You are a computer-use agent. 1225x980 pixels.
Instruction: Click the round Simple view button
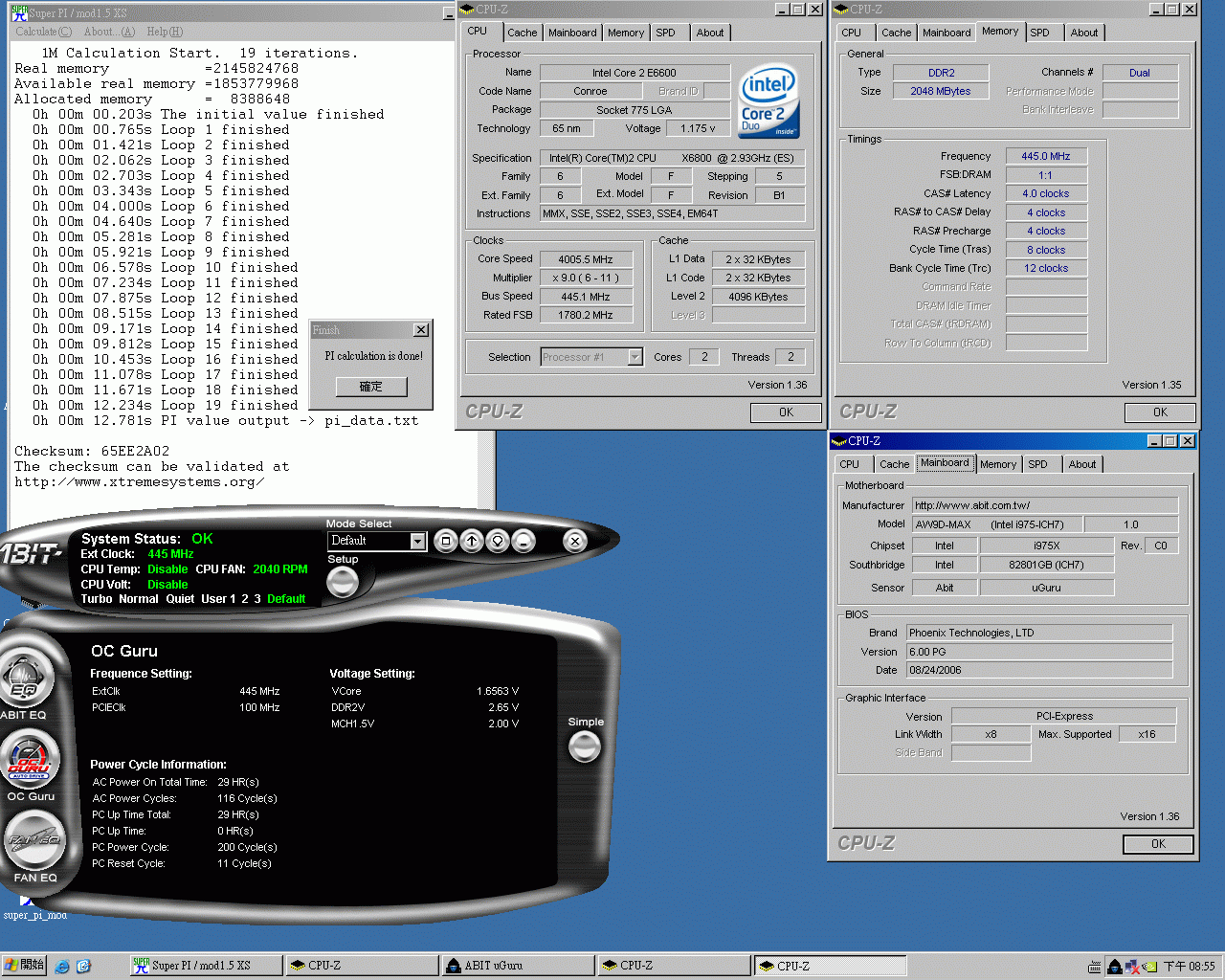(585, 746)
